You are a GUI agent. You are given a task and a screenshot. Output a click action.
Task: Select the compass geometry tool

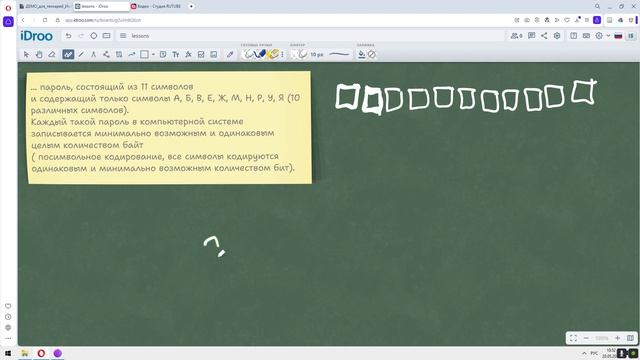[93, 54]
